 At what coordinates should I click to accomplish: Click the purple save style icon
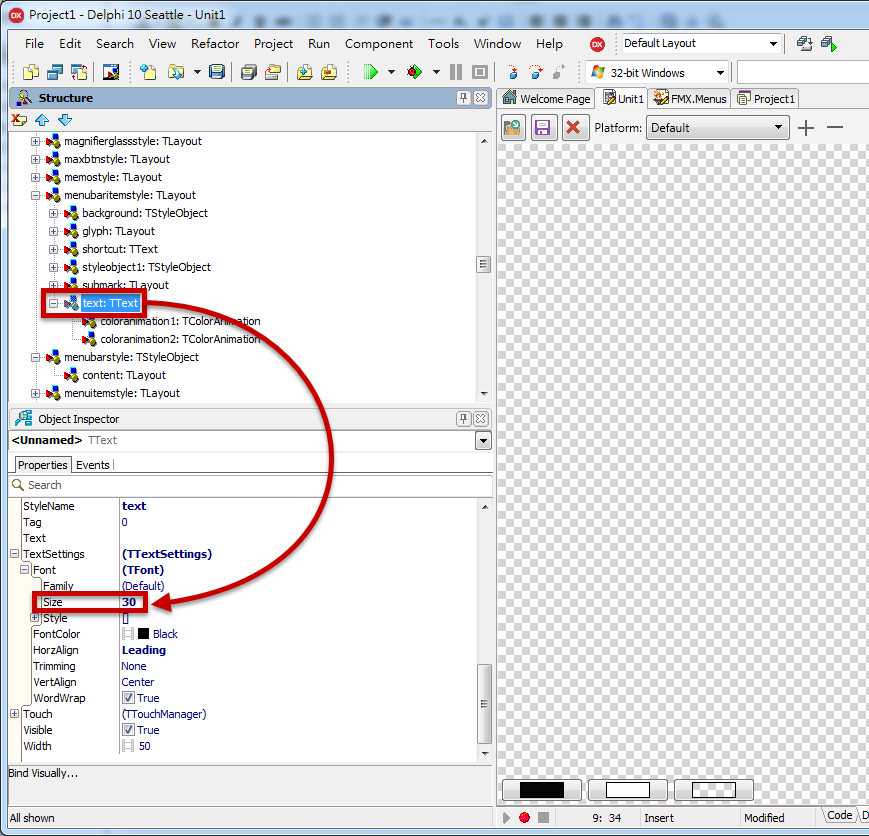click(x=543, y=128)
